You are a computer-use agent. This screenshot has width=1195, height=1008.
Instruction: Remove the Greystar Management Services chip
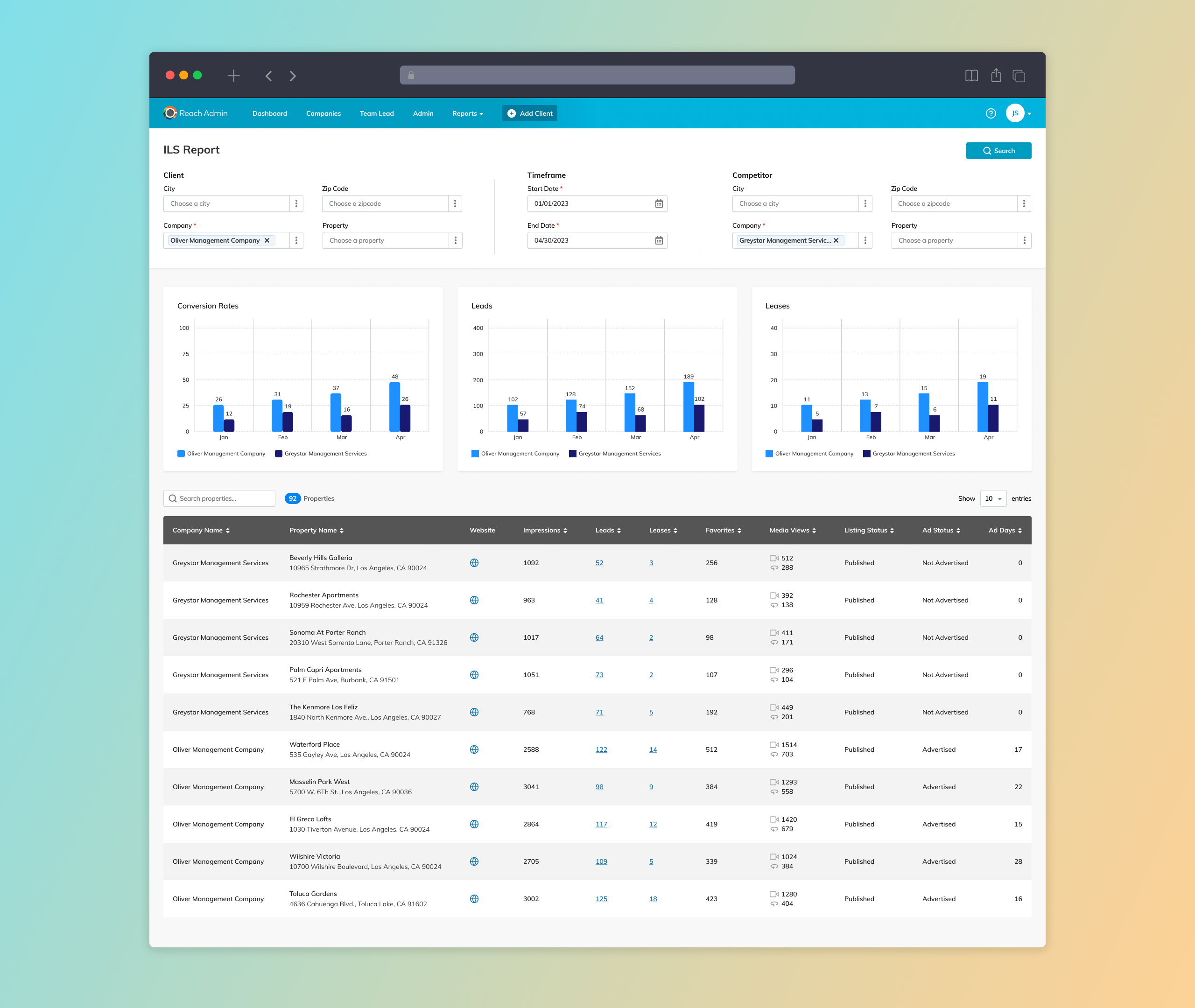tap(836, 241)
